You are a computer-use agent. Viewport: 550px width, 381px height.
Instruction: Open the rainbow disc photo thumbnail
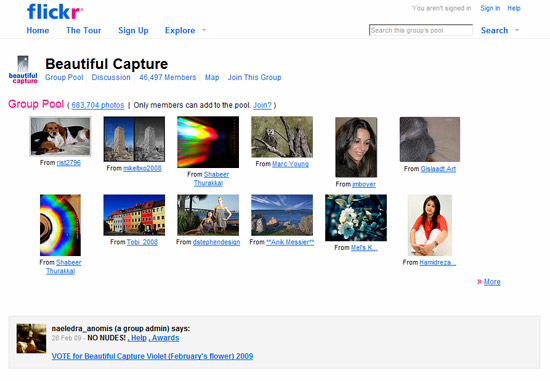[x=60, y=225]
